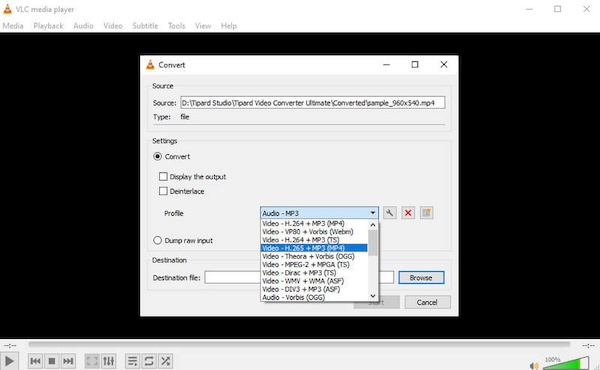
Task: Select the Convert radio button
Action: (x=157, y=156)
